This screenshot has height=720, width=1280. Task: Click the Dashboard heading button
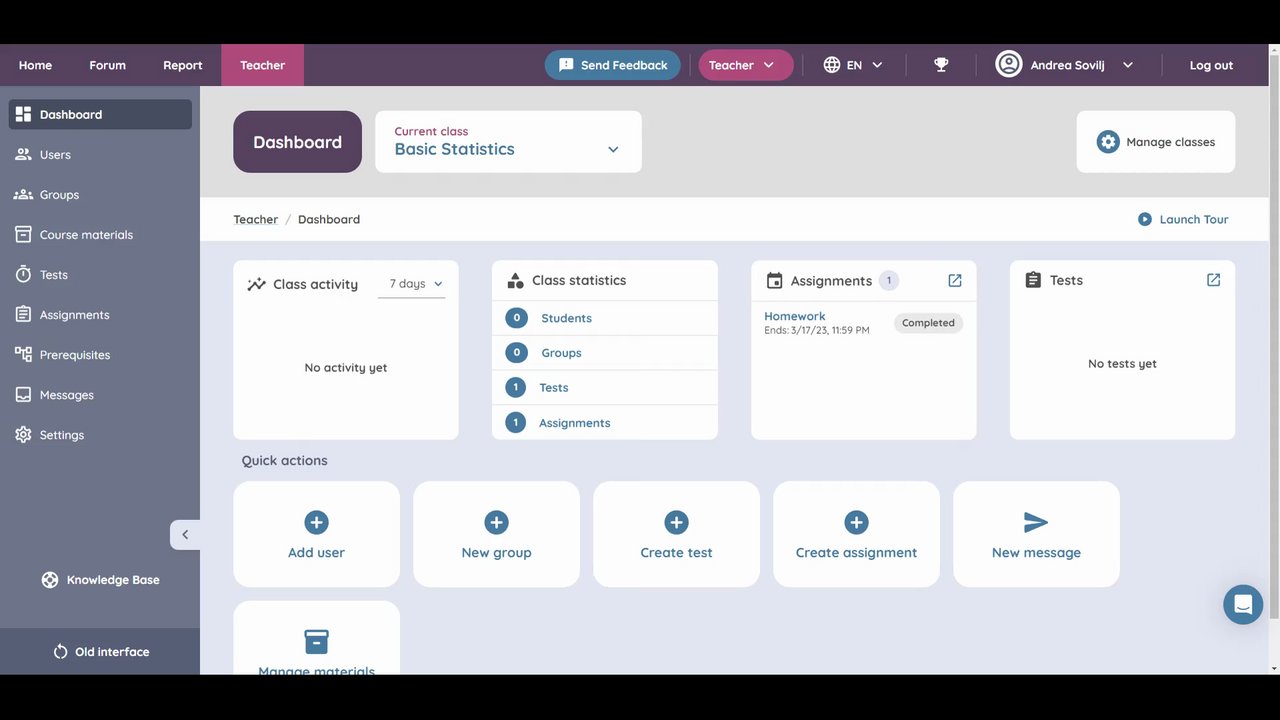(x=297, y=142)
